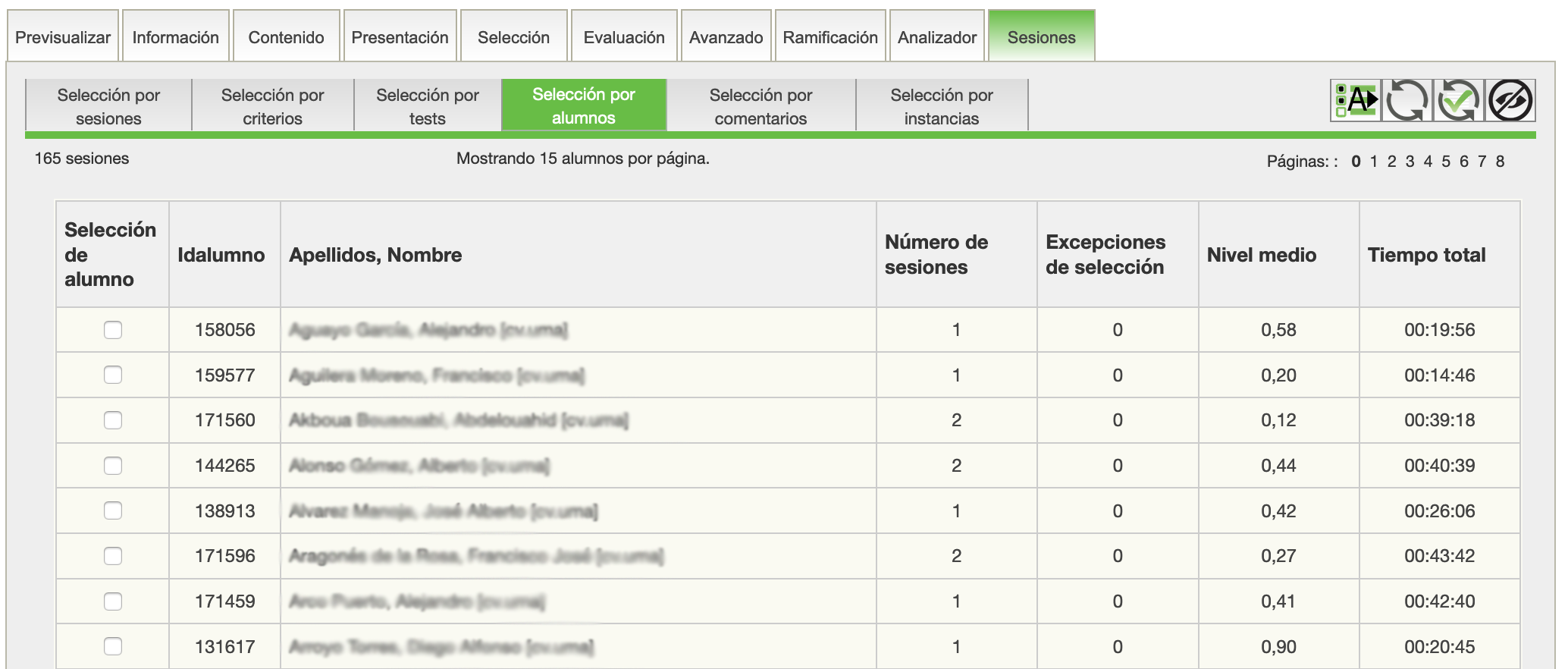Click the plain circular arrows refresh icon

[x=1406, y=100]
